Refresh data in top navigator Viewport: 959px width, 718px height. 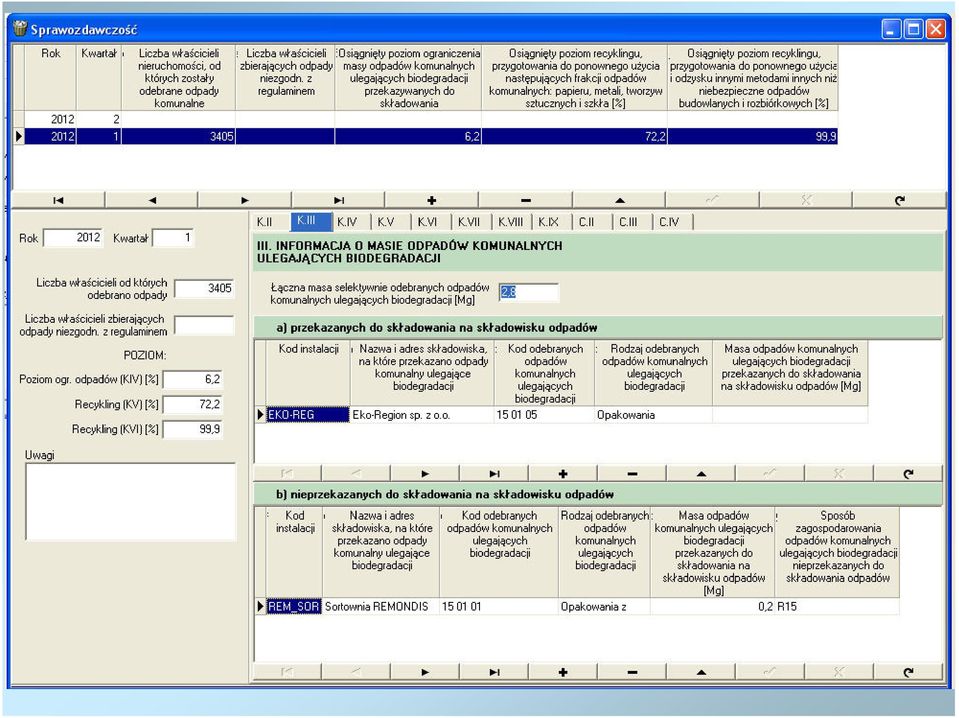click(x=899, y=200)
